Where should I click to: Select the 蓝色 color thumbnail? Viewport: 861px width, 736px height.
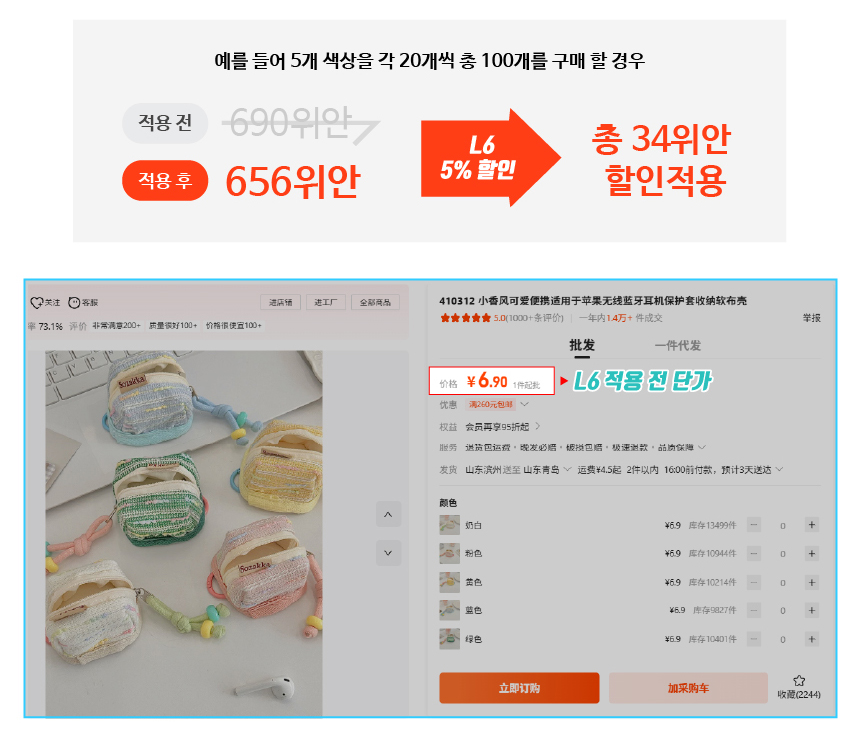(x=449, y=610)
